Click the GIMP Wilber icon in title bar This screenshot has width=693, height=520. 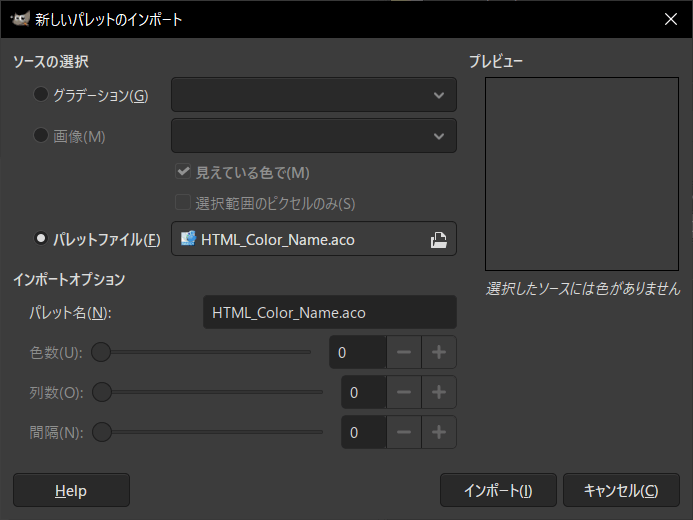[x=20, y=19]
